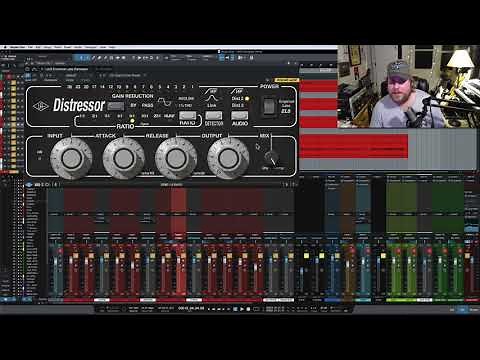Select the large red event in arrangement
480x360 pixels.
point(354,146)
